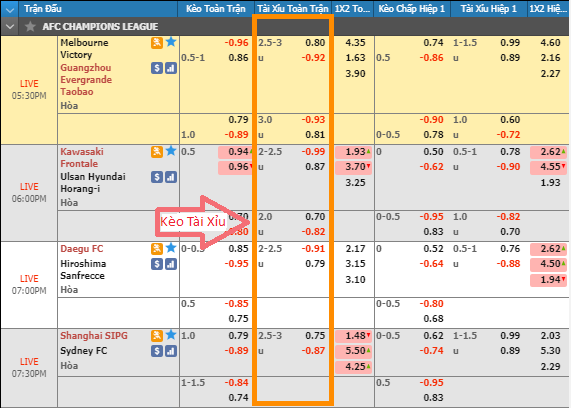The height and width of the screenshot is (408, 571).
Task: Open dollar icon beside Hiroshima Sanfrecce
Action: point(157,264)
